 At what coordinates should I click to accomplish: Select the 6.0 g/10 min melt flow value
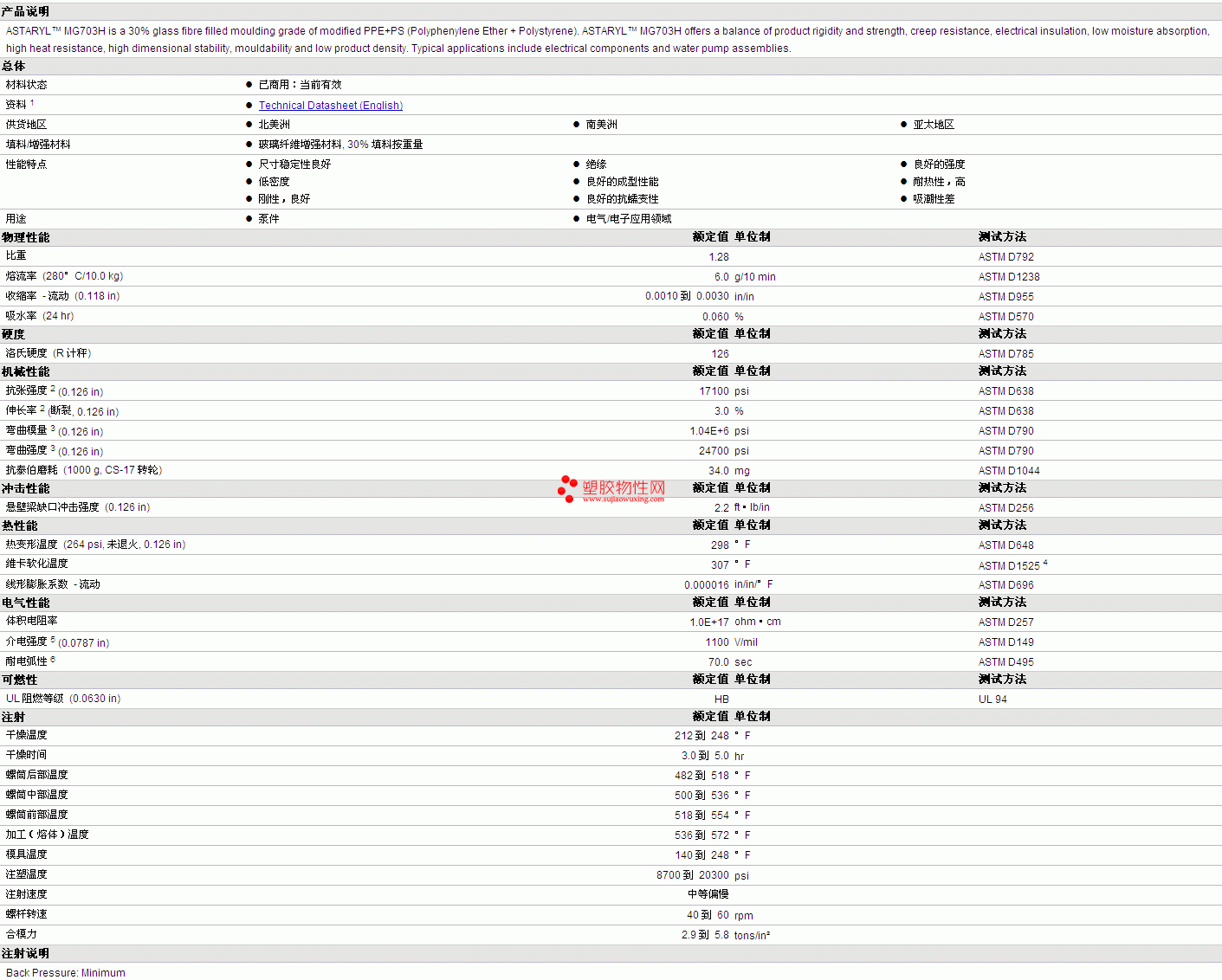pos(745,277)
